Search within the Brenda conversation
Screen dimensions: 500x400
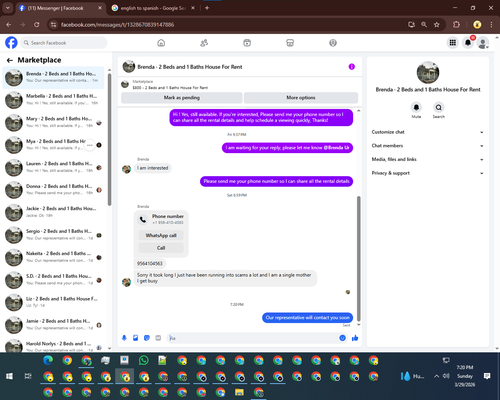(x=439, y=108)
